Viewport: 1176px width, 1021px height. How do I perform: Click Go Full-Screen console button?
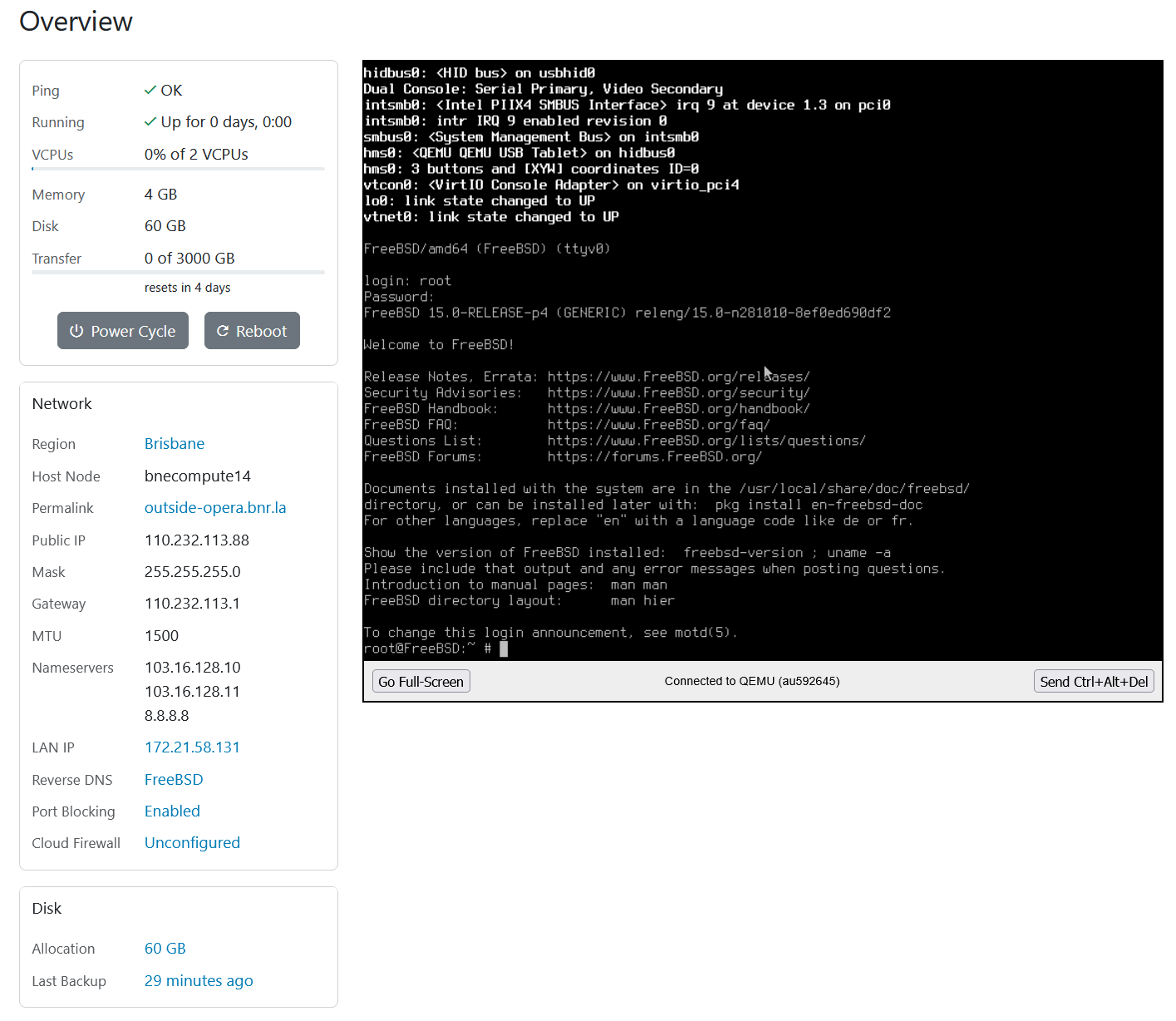tap(421, 682)
